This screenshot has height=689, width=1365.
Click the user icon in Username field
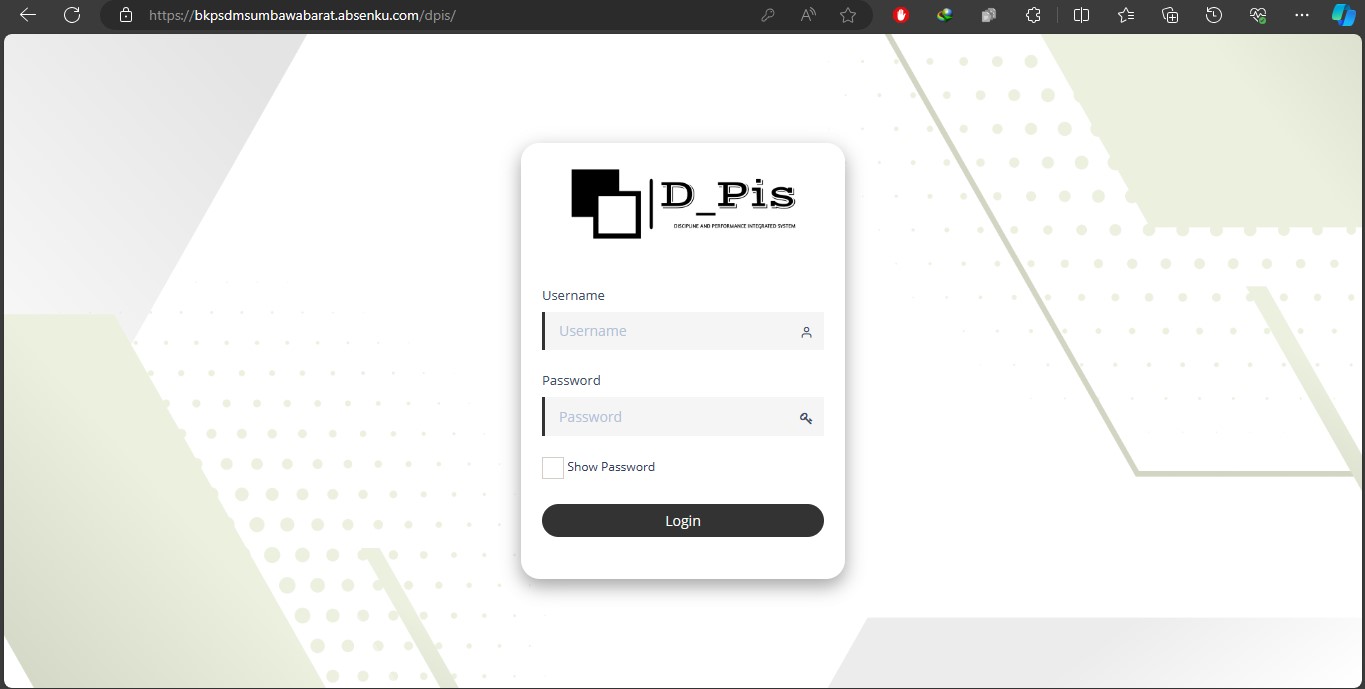click(x=806, y=332)
